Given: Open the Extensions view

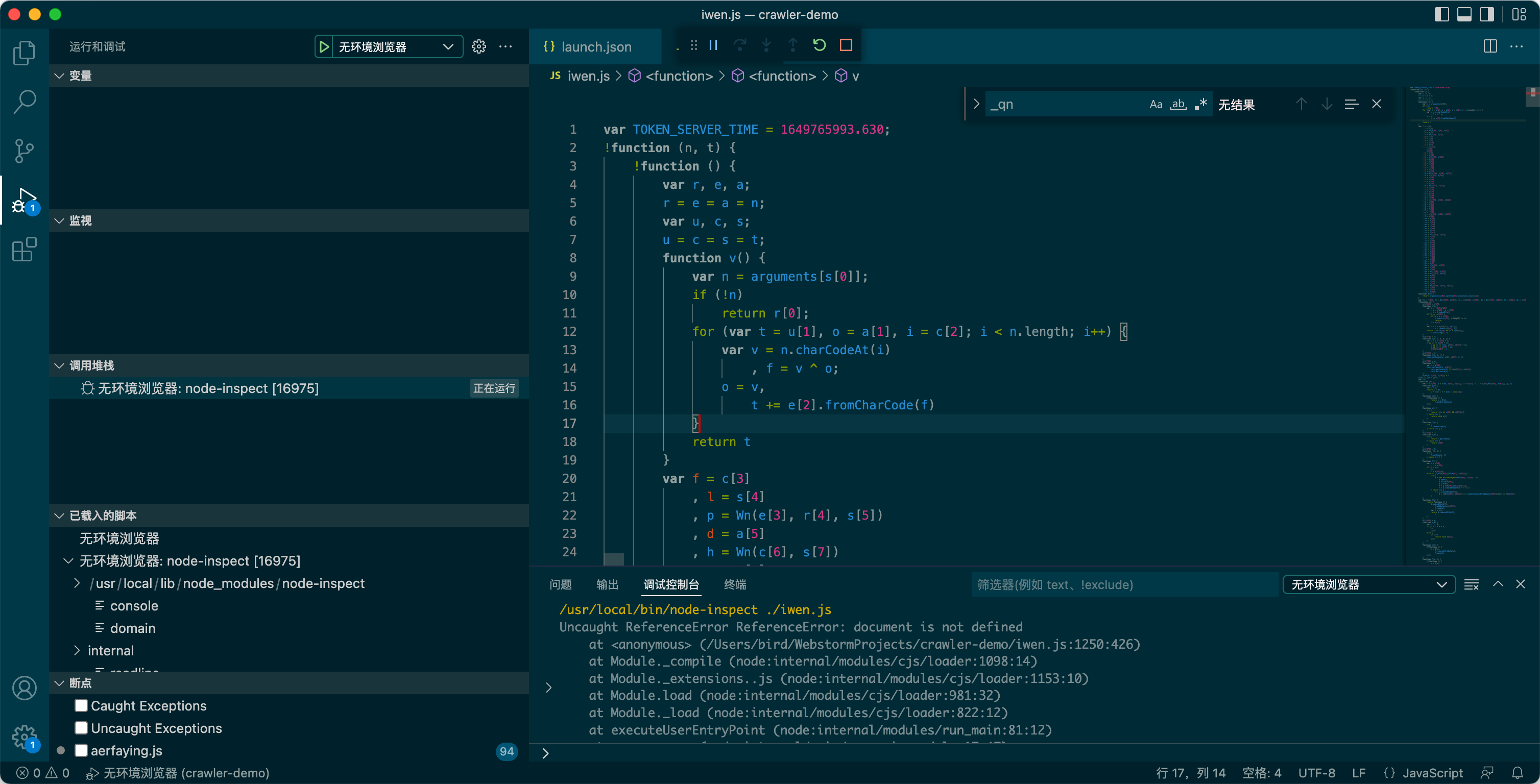Looking at the screenshot, I should point(24,249).
